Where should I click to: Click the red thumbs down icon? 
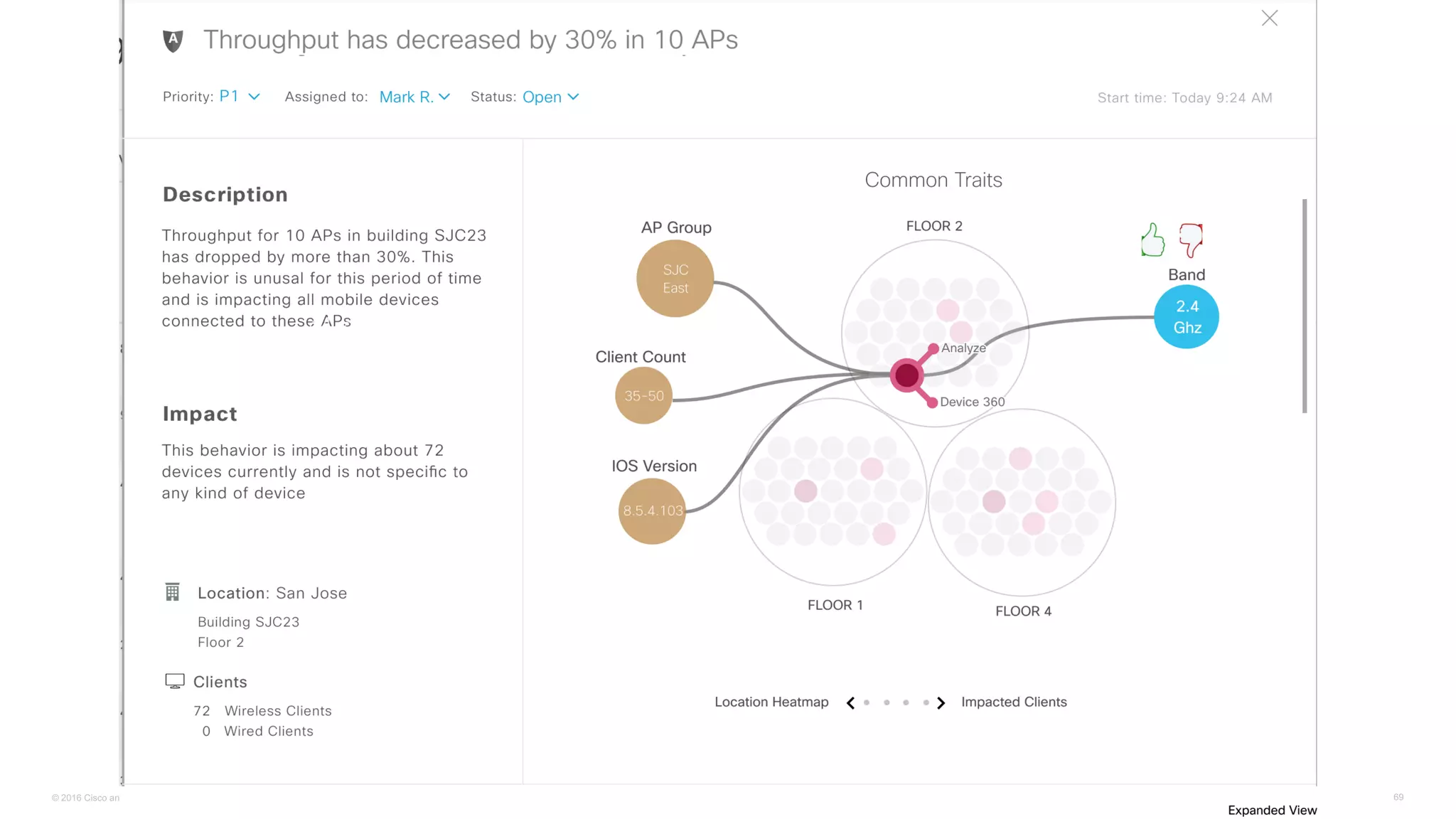pos(1191,240)
